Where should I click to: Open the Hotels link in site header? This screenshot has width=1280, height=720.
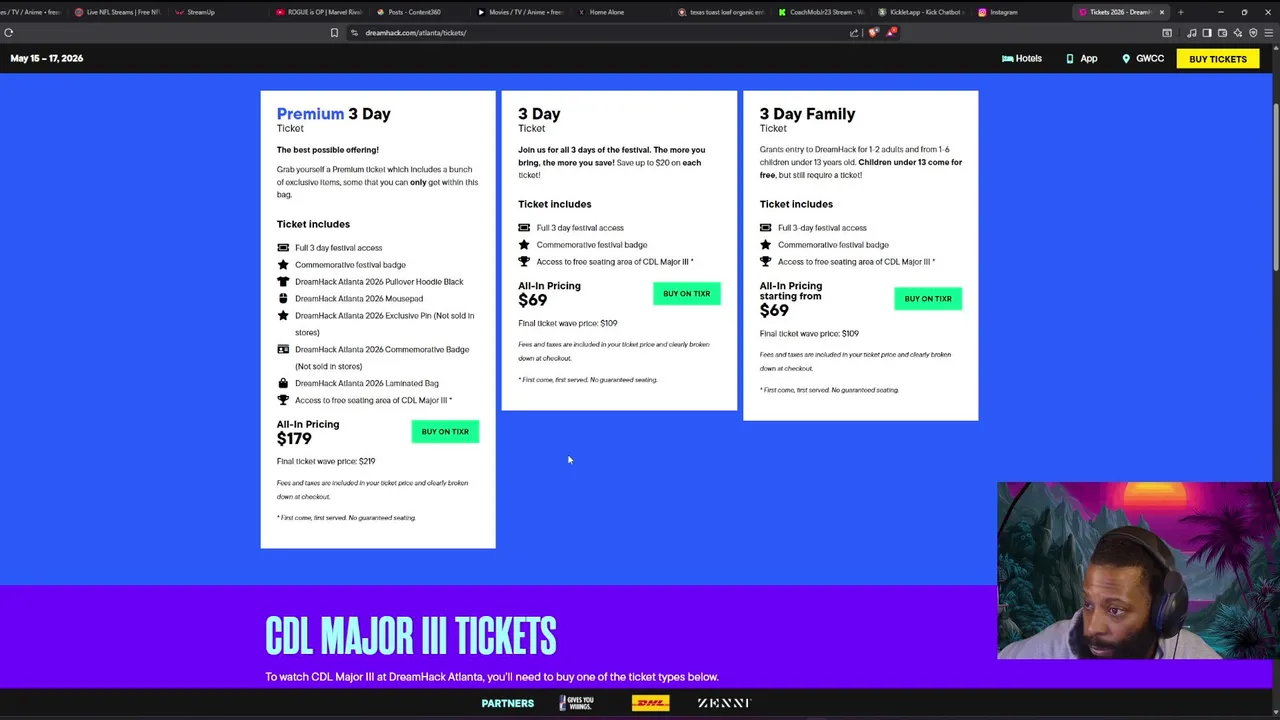[x=1022, y=58]
